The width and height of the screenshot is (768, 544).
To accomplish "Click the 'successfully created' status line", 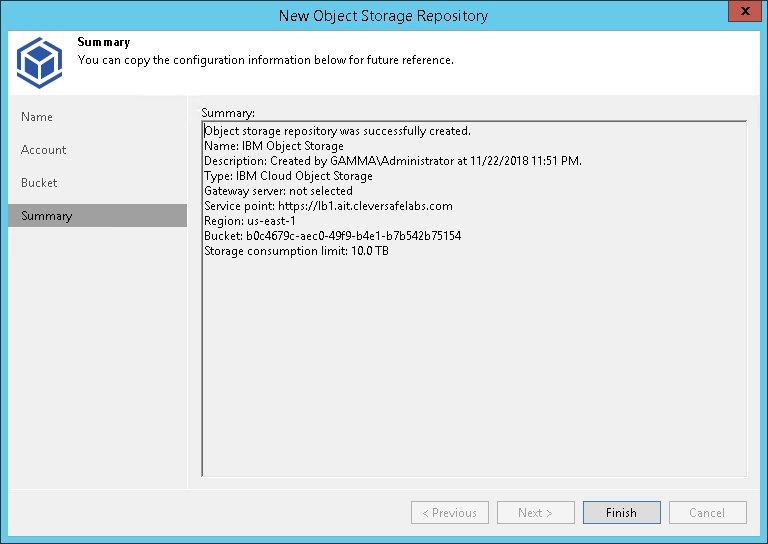I will (337, 131).
